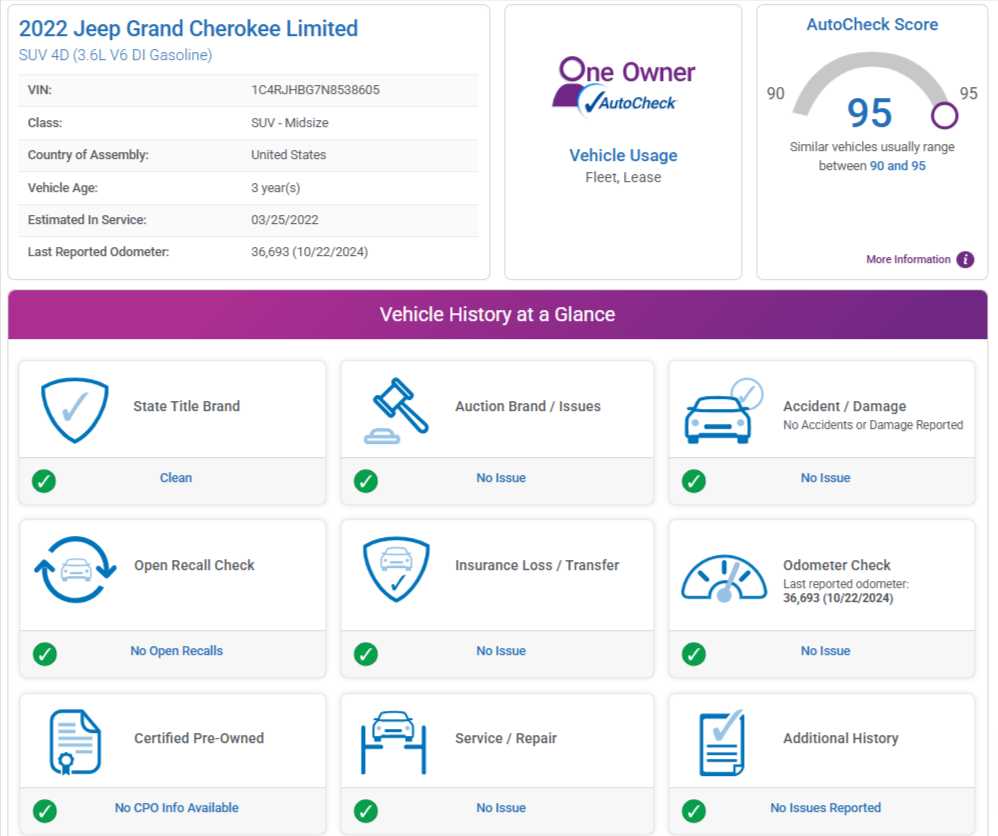The width and height of the screenshot is (998, 836).
Task: Click the State Title Brand shield icon
Action: pos(74,410)
